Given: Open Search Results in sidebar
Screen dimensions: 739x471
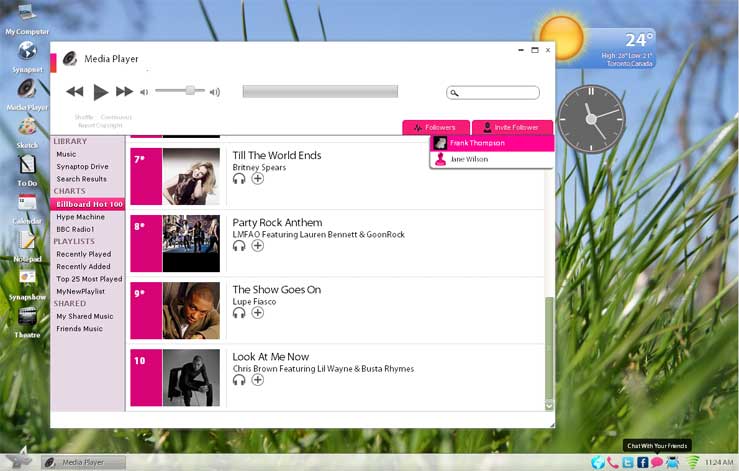Looking at the screenshot, I should pos(82,179).
